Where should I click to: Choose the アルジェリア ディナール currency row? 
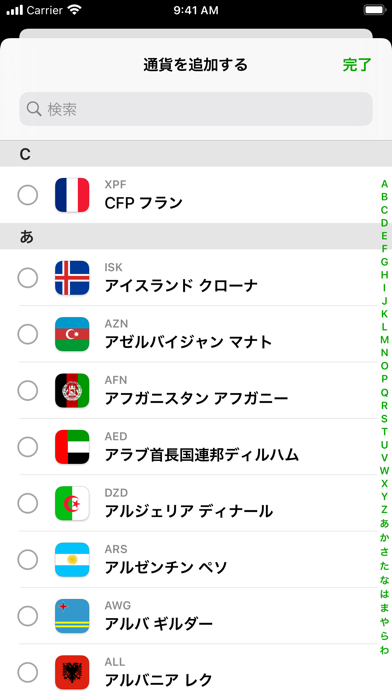pyautogui.click(x=196, y=503)
